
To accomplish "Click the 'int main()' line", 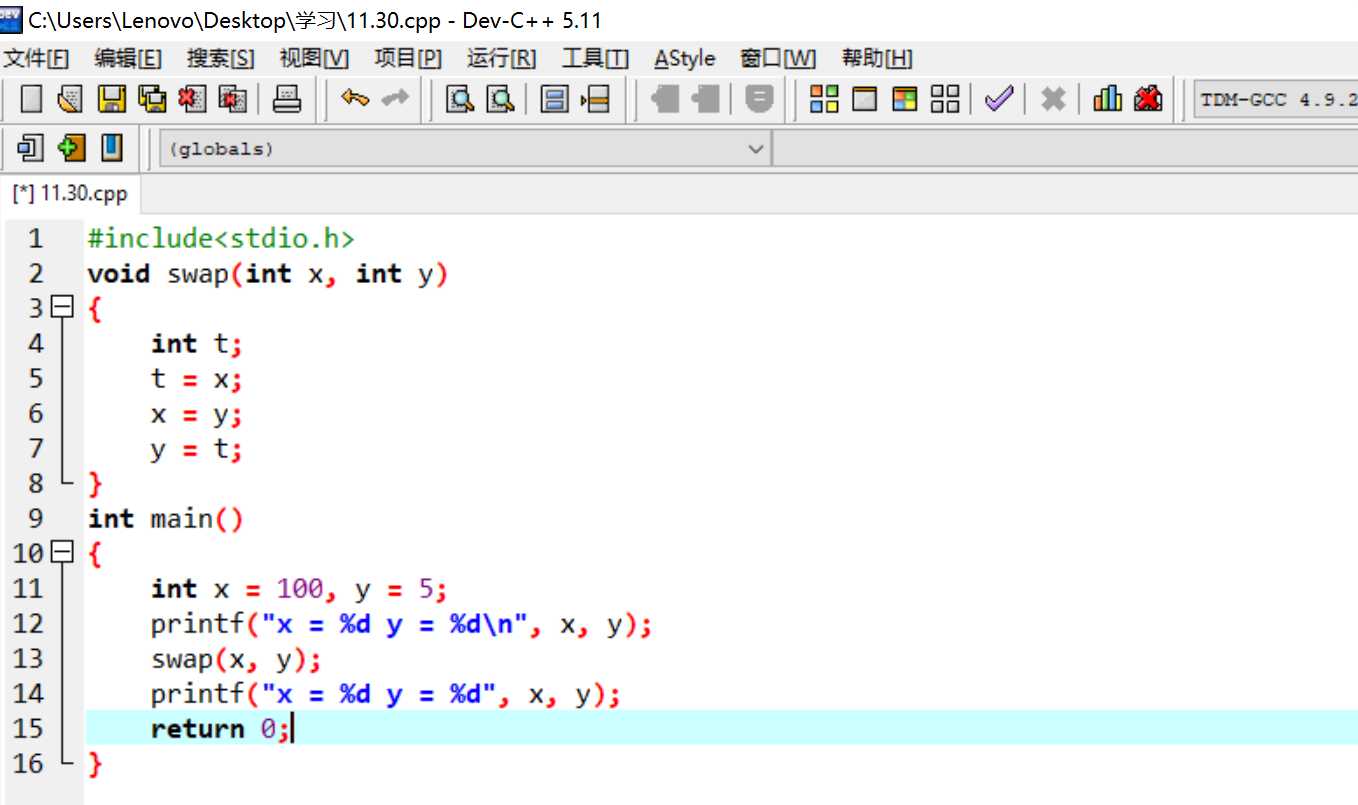I will coord(166,518).
